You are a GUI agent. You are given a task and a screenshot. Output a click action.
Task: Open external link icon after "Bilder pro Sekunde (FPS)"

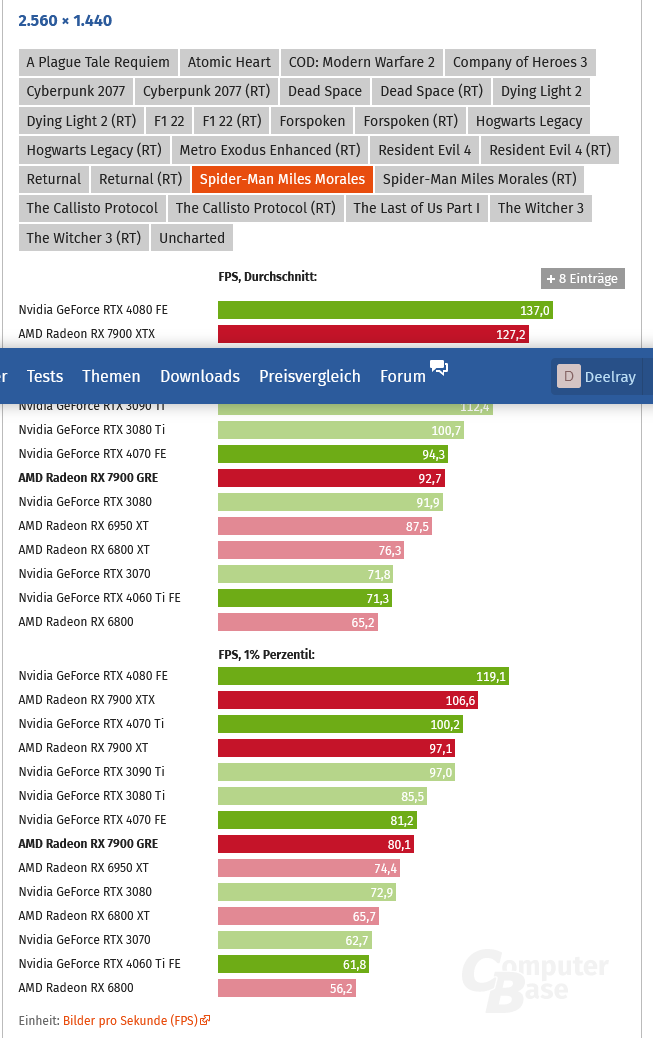[x=206, y=1021]
